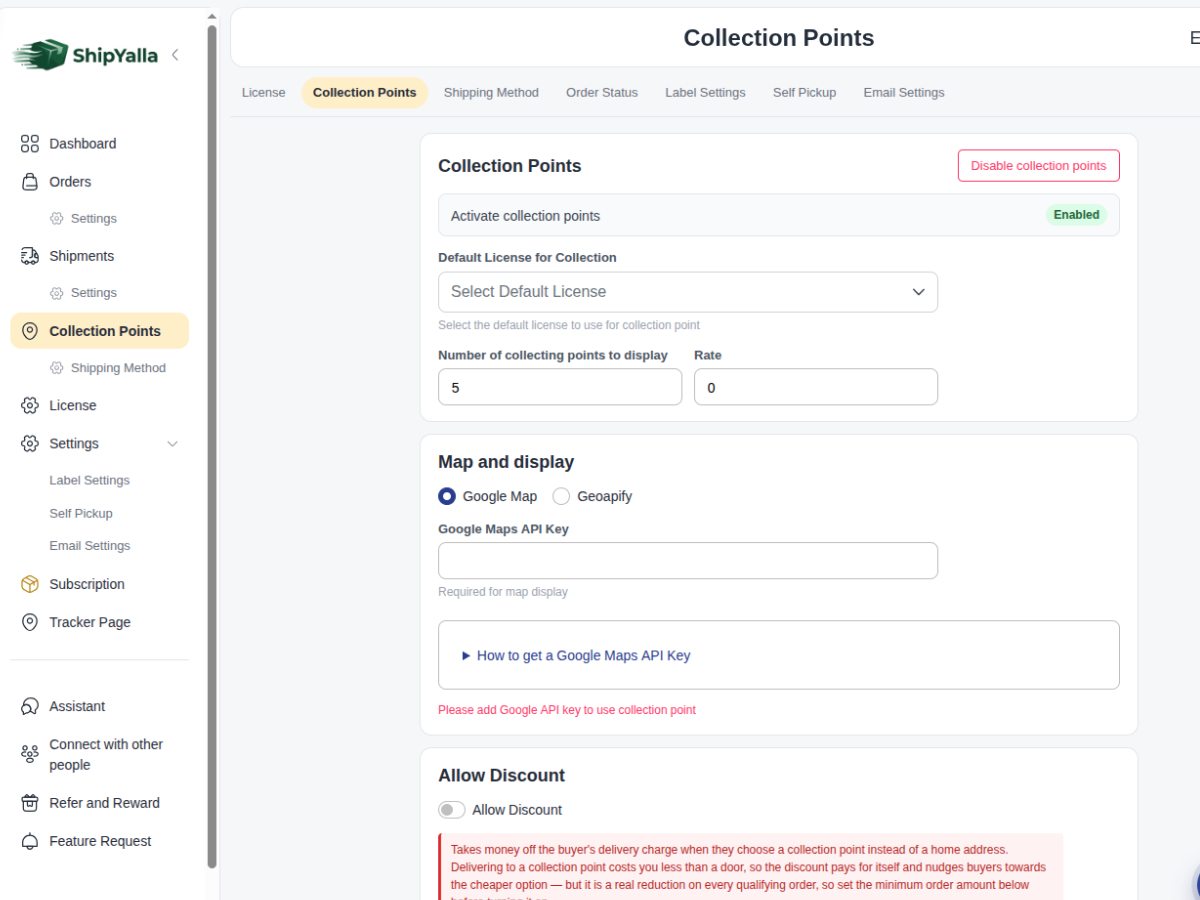The image size is (1200, 900).
Task: Switch to the Shipping Method tab
Action: click(491, 93)
